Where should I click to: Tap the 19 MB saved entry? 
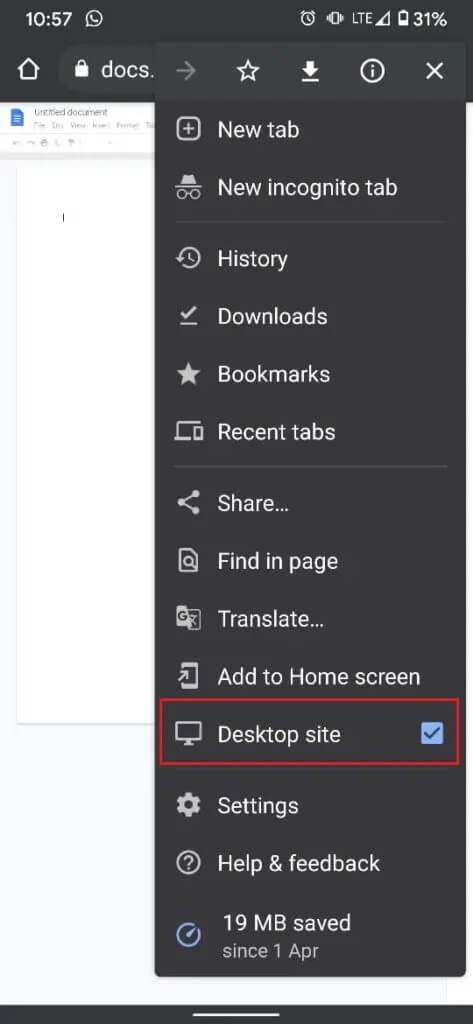310,934
